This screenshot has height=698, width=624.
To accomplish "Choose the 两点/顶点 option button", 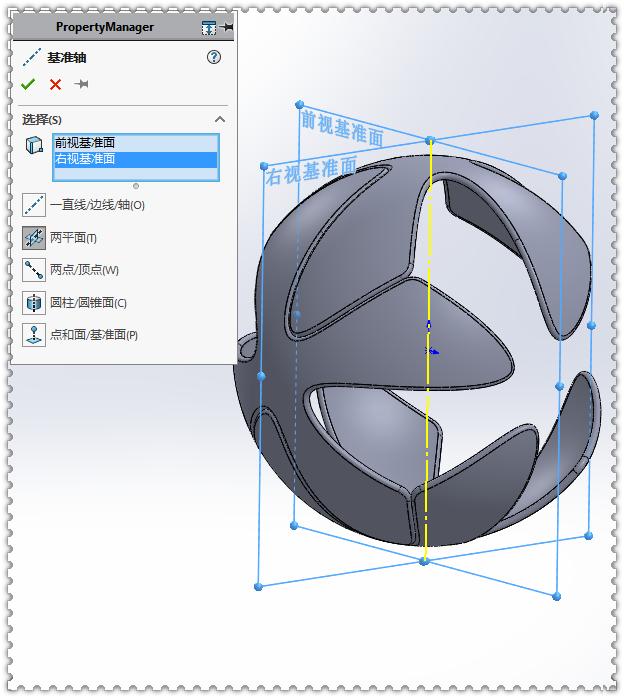I will pyautogui.click(x=34, y=270).
